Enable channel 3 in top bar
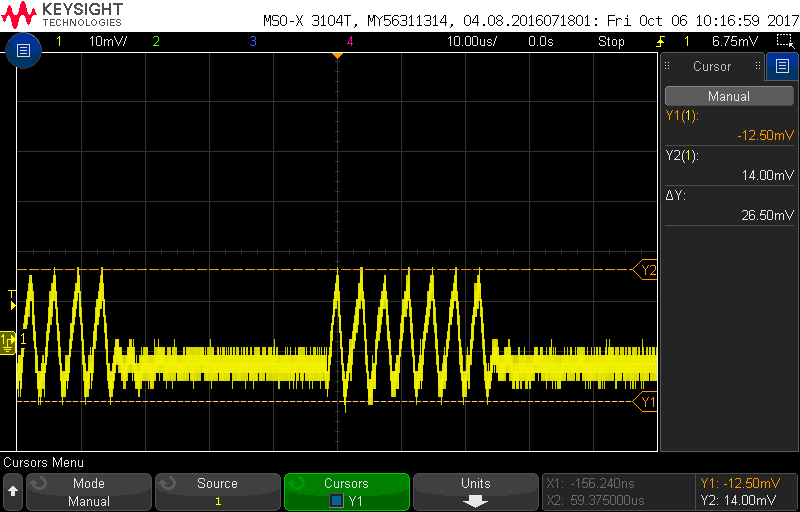Image resolution: width=800 pixels, height=512 pixels. pyautogui.click(x=253, y=41)
